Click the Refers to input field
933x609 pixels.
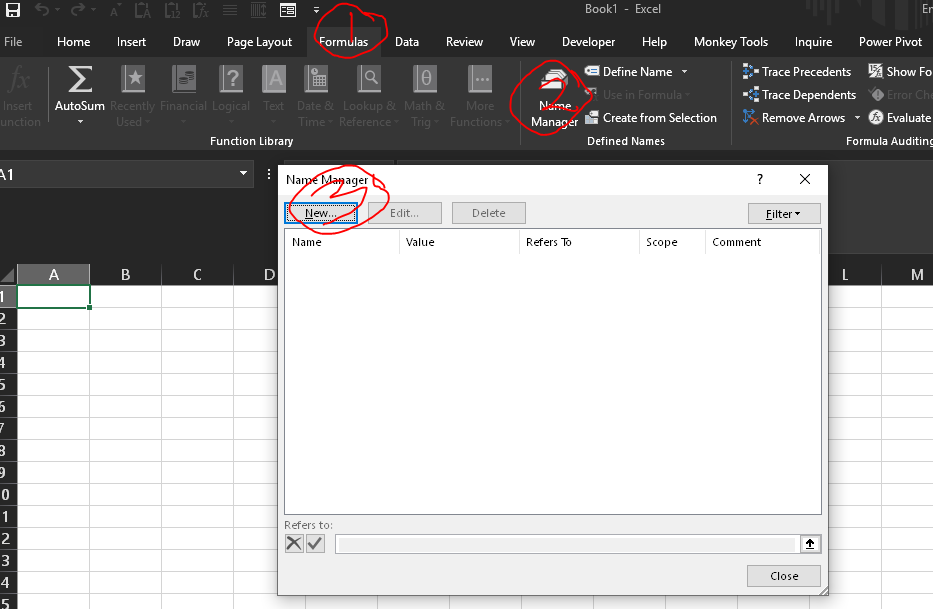point(566,544)
